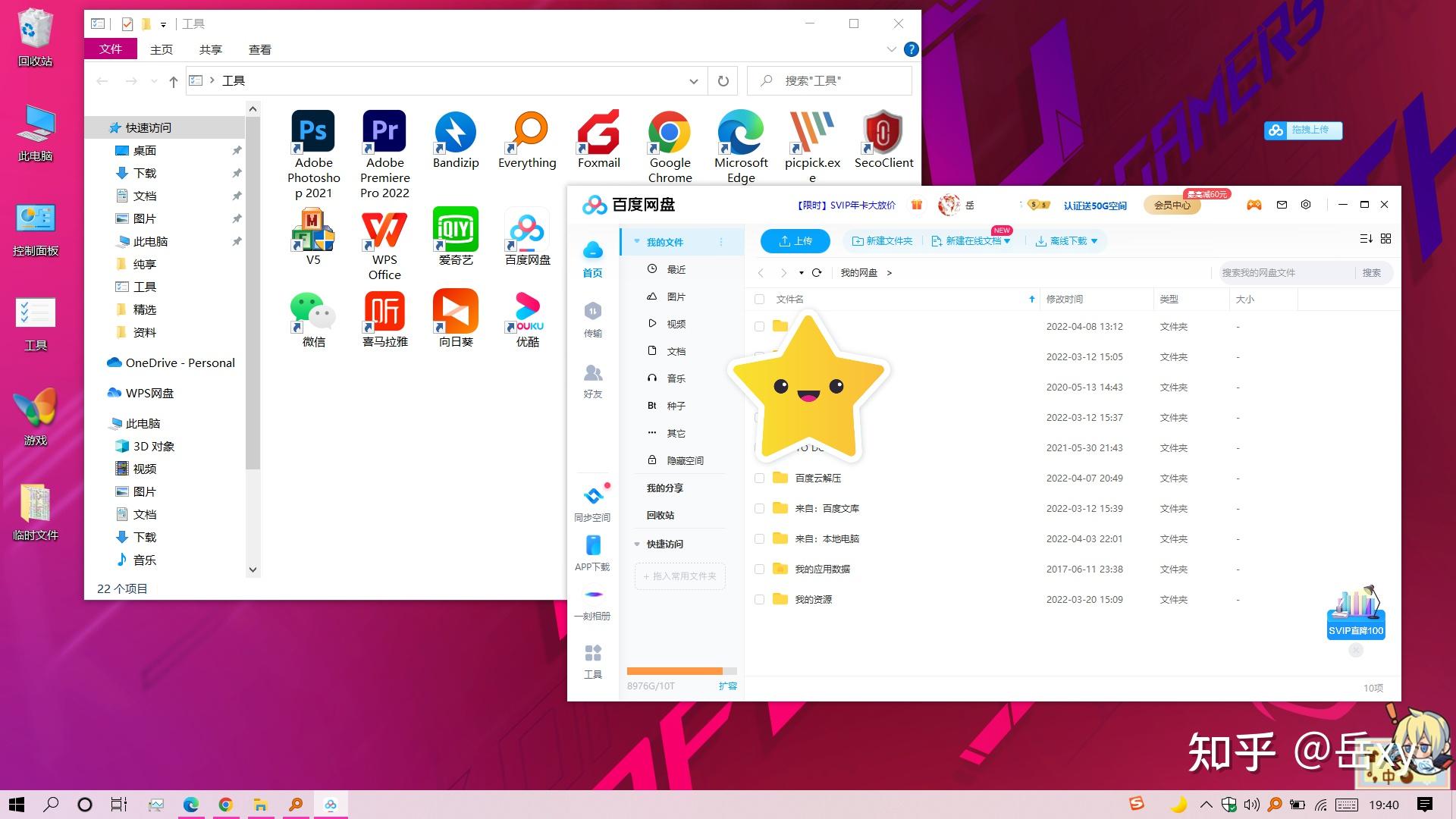This screenshot has width=1456, height=819.
Task: Select the 喜马拉雅 shortcut icon
Action: point(384,318)
